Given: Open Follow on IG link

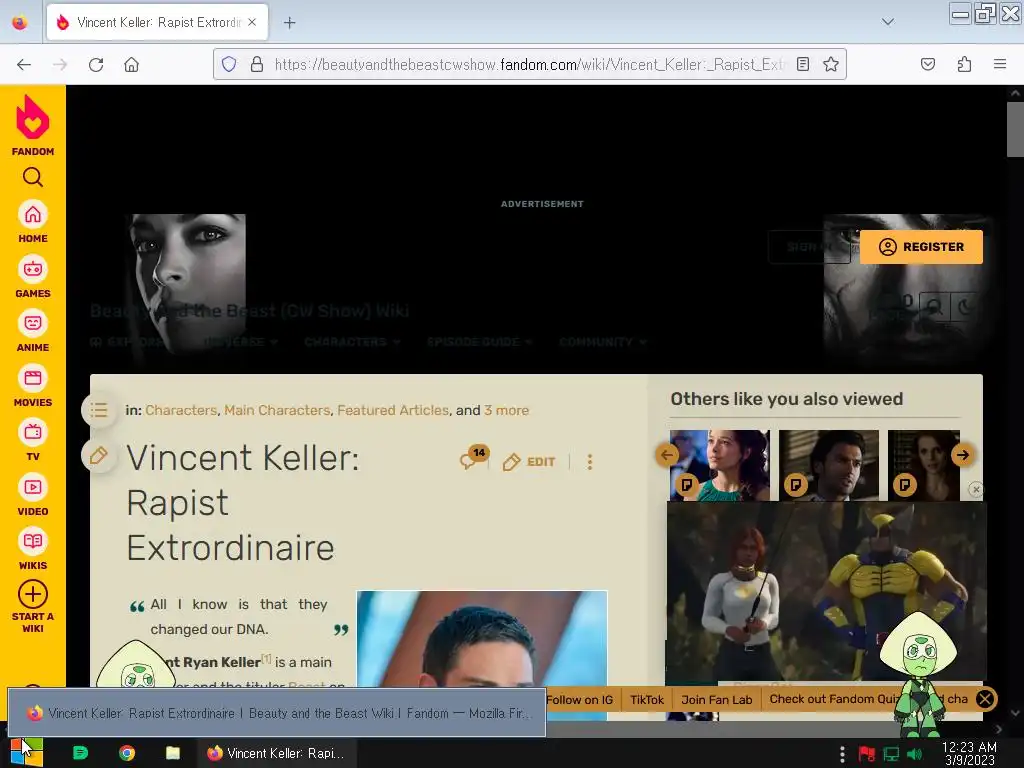Looking at the screenshot, I should pyautogui.click(x=580, y=699).
